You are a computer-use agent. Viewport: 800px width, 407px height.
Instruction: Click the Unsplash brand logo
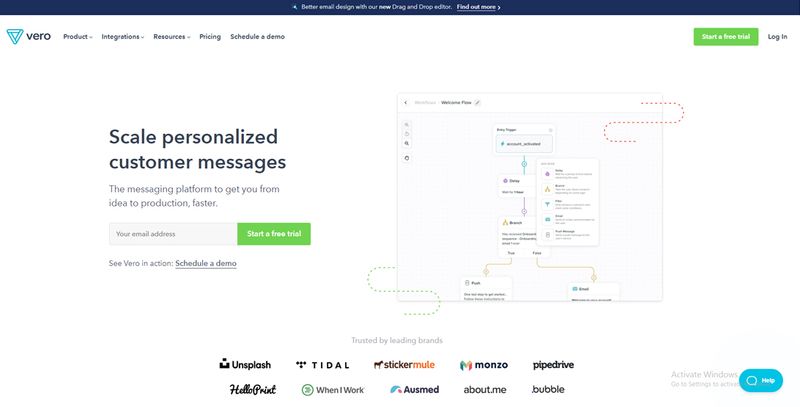(244, 365)
